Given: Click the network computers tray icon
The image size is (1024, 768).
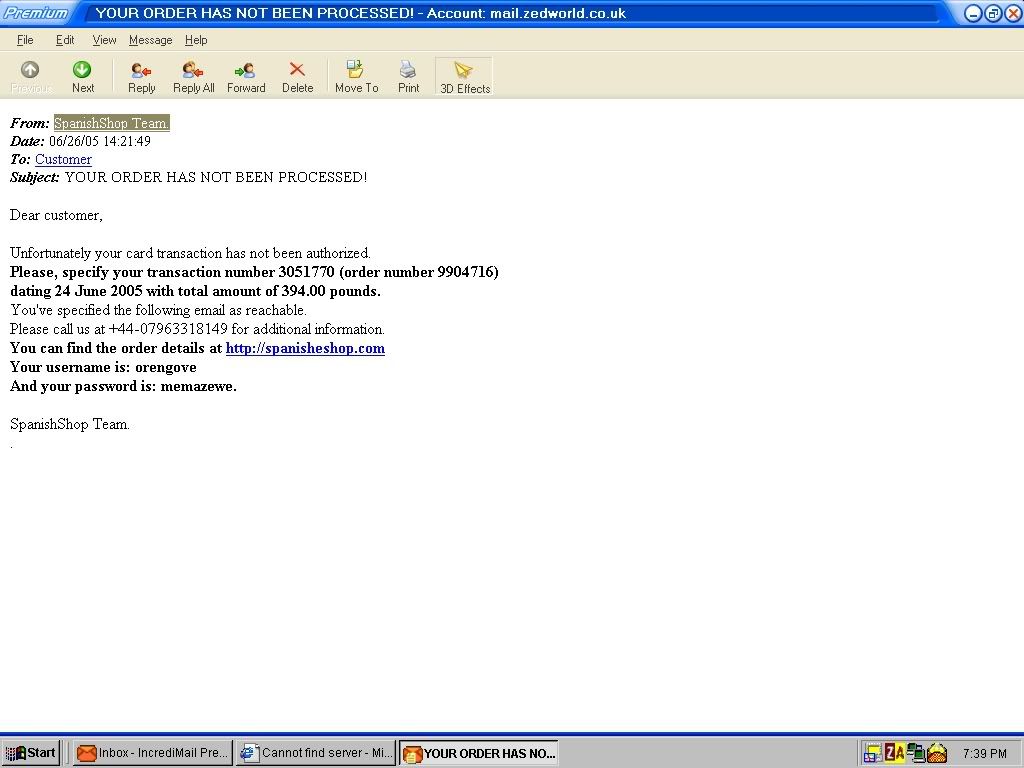Looking at the screenshot, I should pos(916,753).
